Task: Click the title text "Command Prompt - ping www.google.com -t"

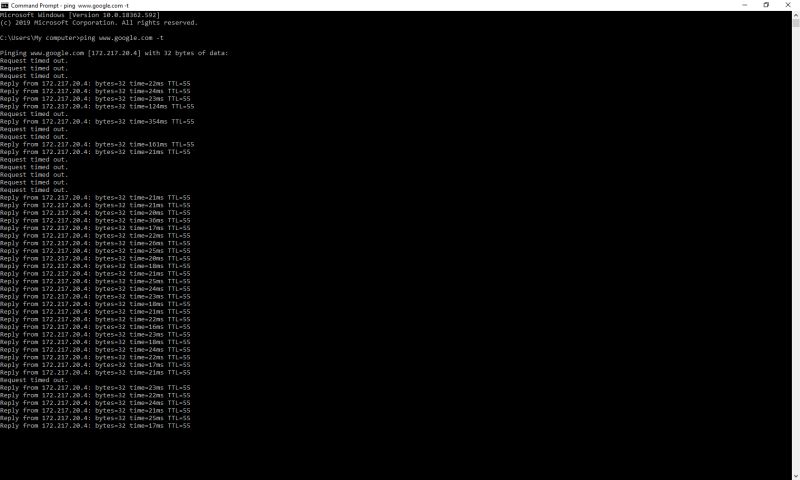Action: 70,6
